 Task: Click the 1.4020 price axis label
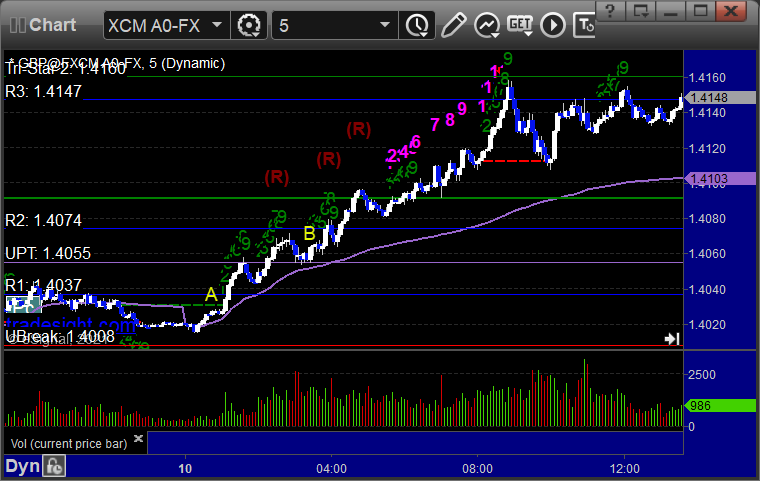[x=707, y=324]
